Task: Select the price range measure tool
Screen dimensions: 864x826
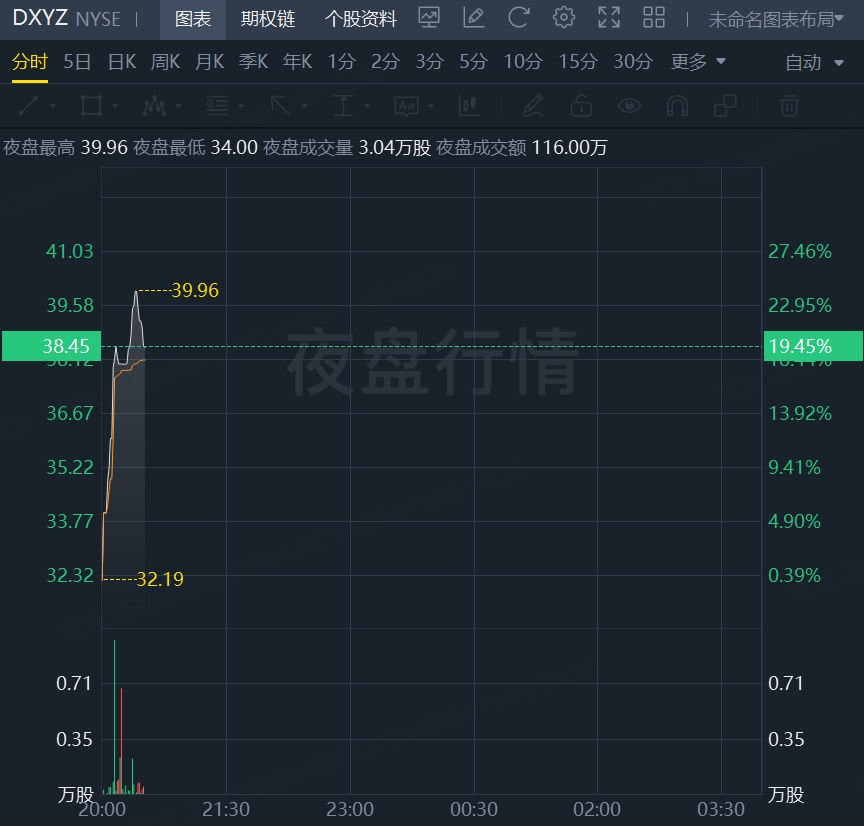Action: 343,105
